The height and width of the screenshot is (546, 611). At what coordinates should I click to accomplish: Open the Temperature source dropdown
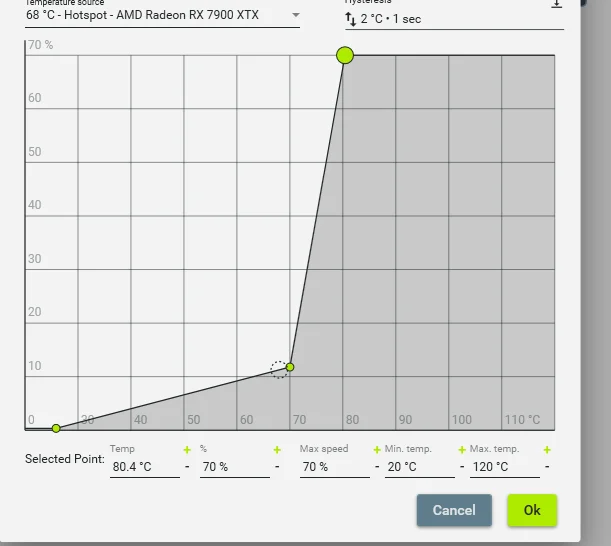click(162, 15)
